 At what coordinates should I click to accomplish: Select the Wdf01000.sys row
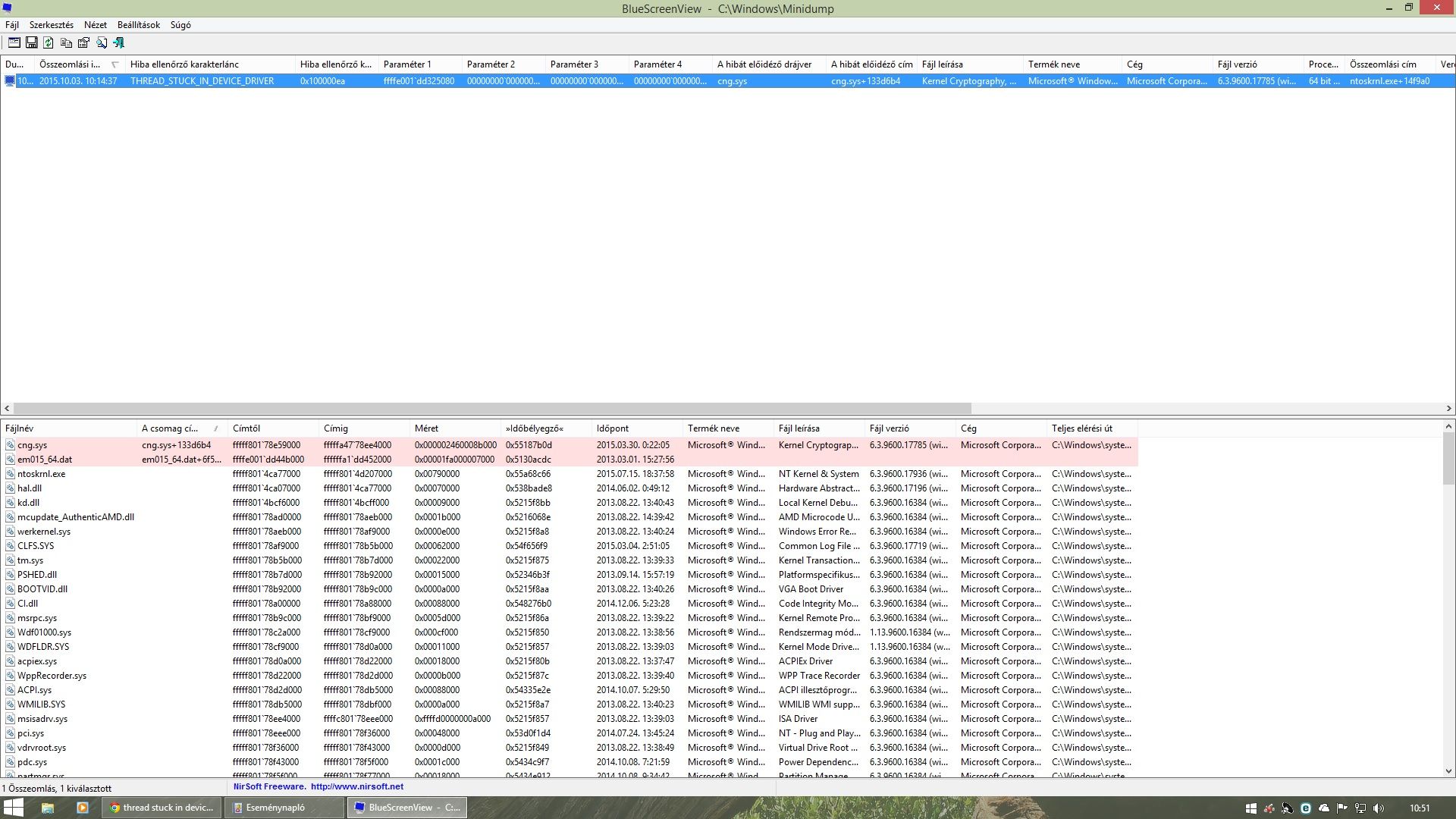coord(570,632)
